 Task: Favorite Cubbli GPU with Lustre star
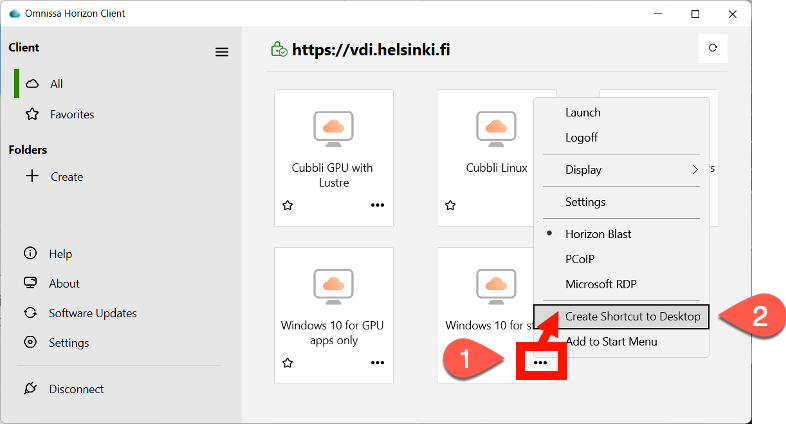coord(287,205)
